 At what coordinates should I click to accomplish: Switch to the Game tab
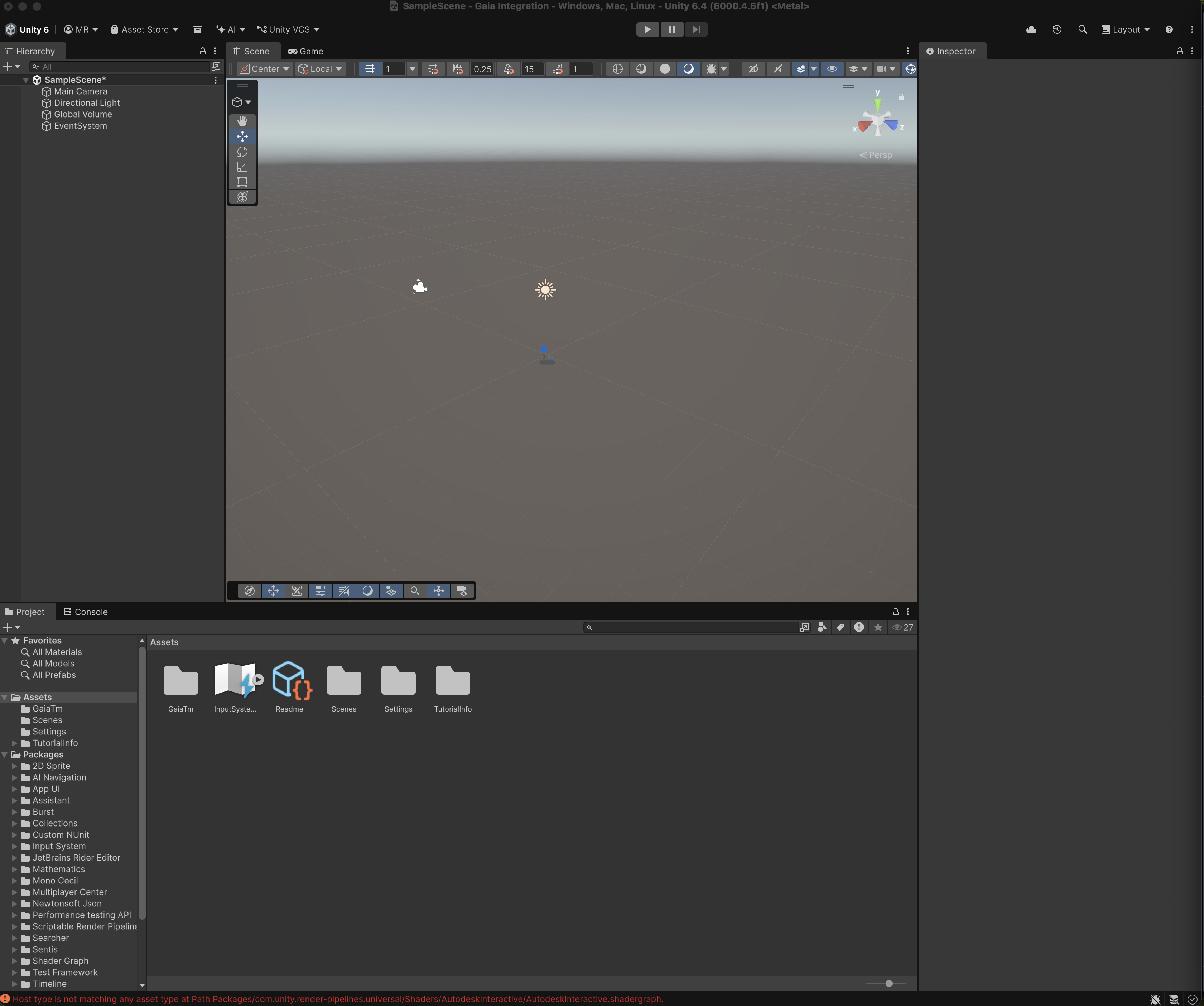point(305,51)
